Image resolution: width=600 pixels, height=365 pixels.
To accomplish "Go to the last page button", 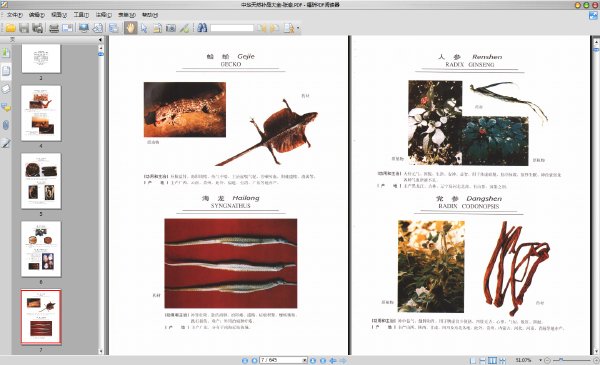I will pos(323,360).
